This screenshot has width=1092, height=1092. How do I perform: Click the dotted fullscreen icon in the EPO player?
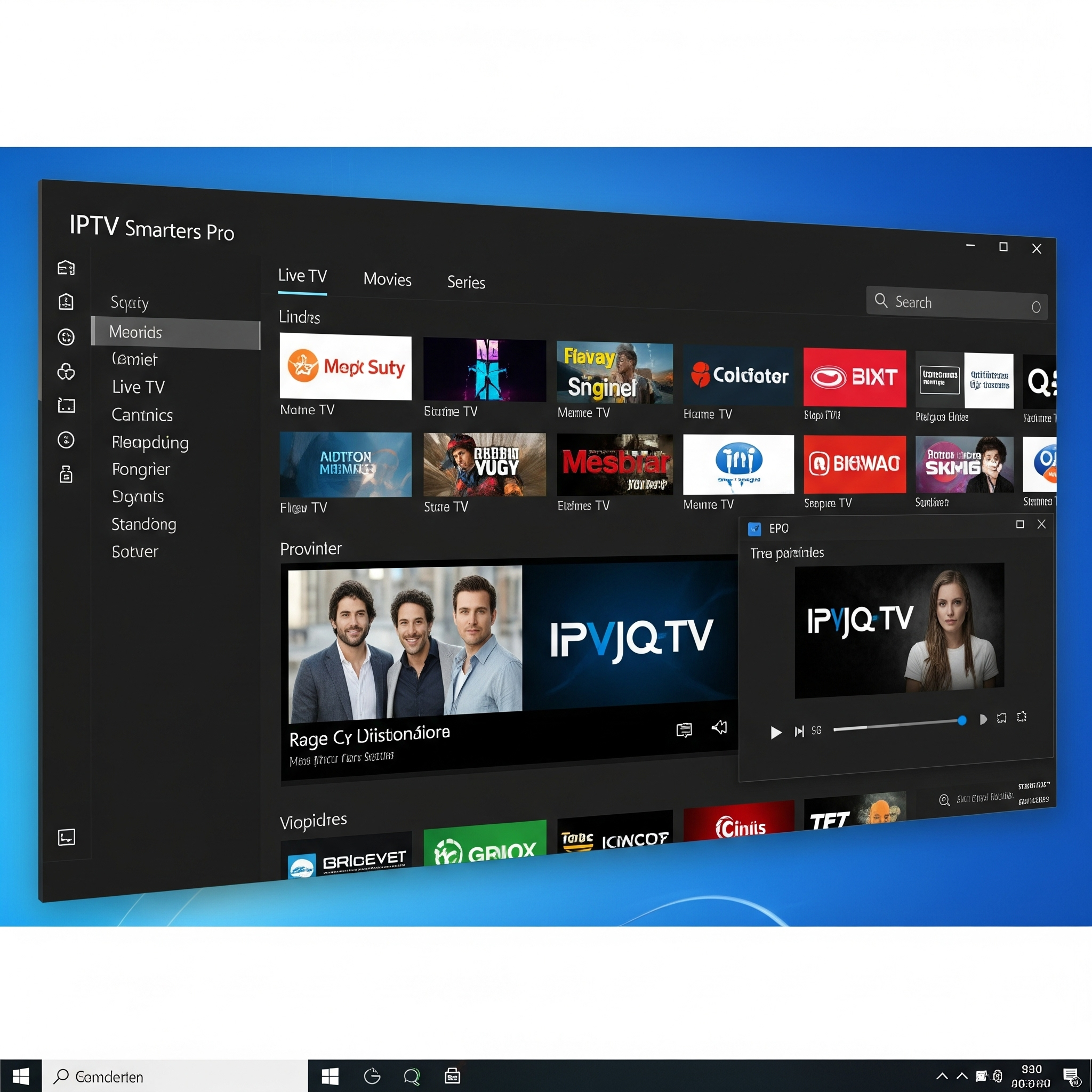1021,717
